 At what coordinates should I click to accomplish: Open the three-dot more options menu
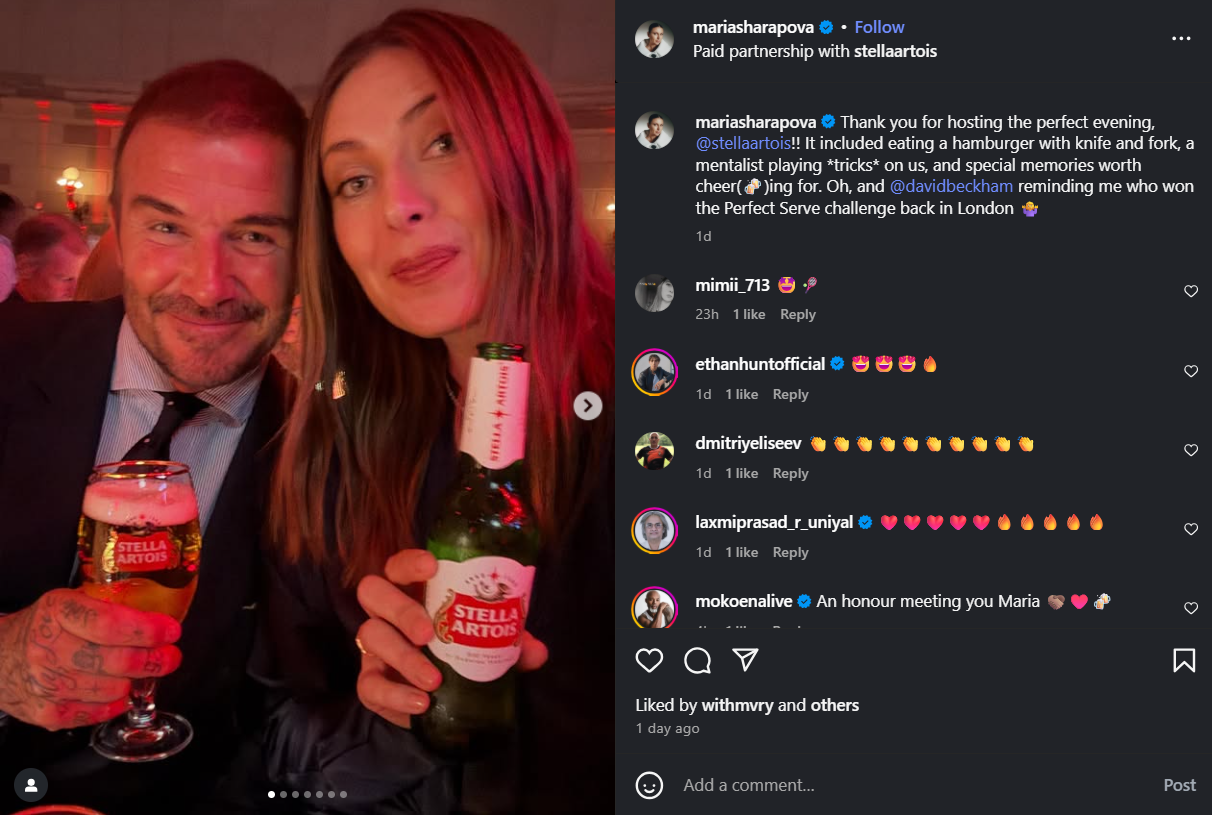click(1181, 39)
